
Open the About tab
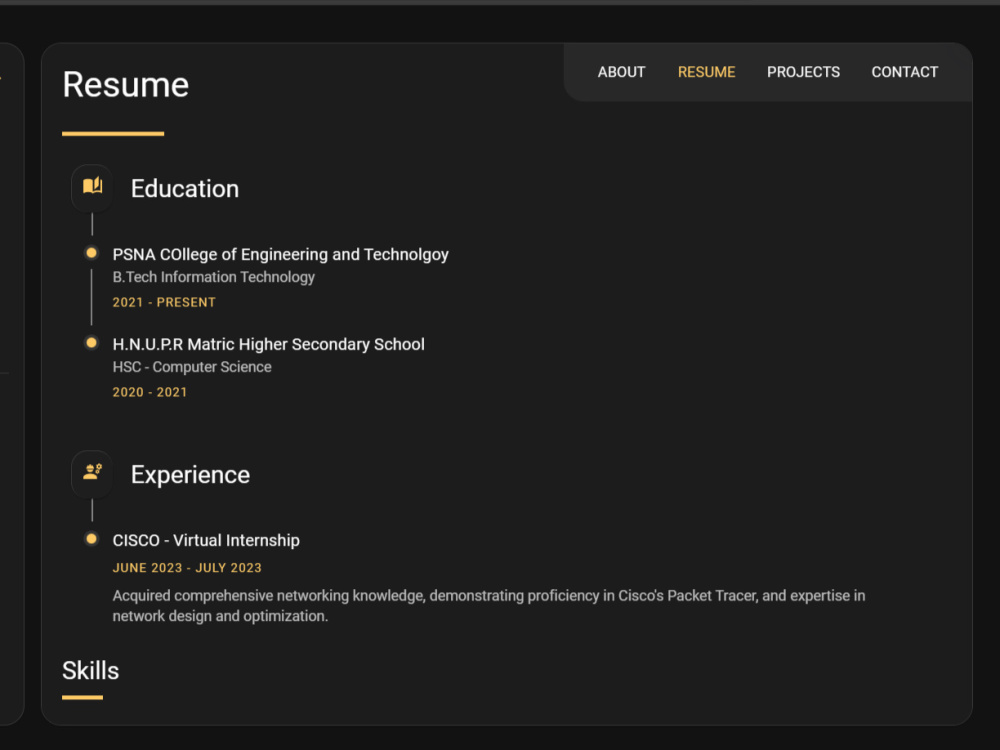coord(621,72)
